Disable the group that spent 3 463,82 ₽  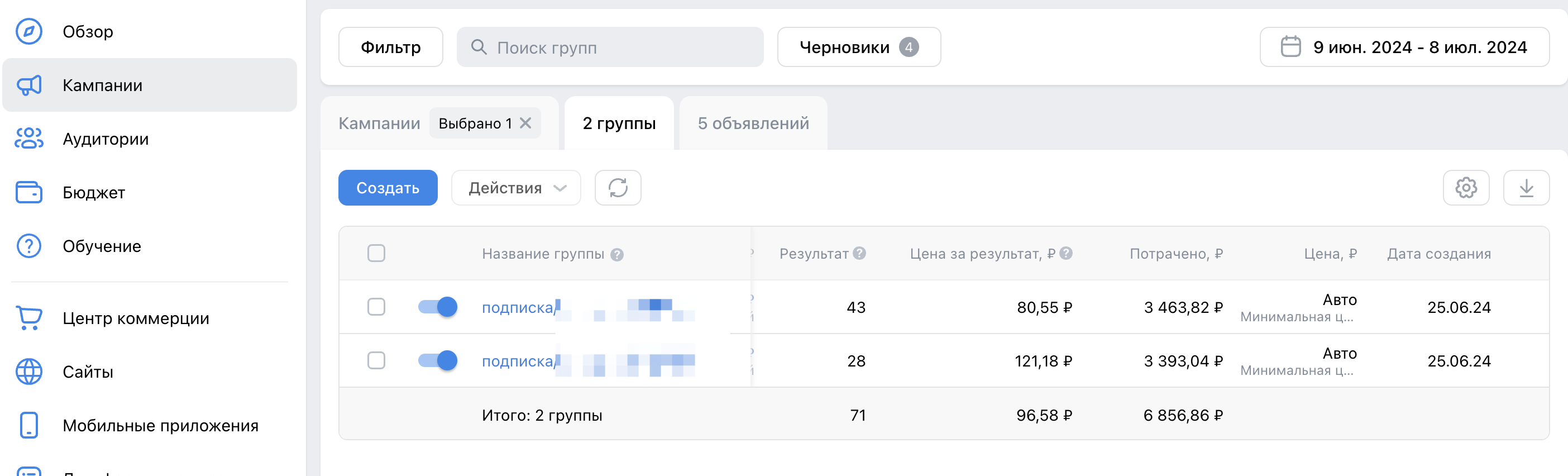pos(438,307)
